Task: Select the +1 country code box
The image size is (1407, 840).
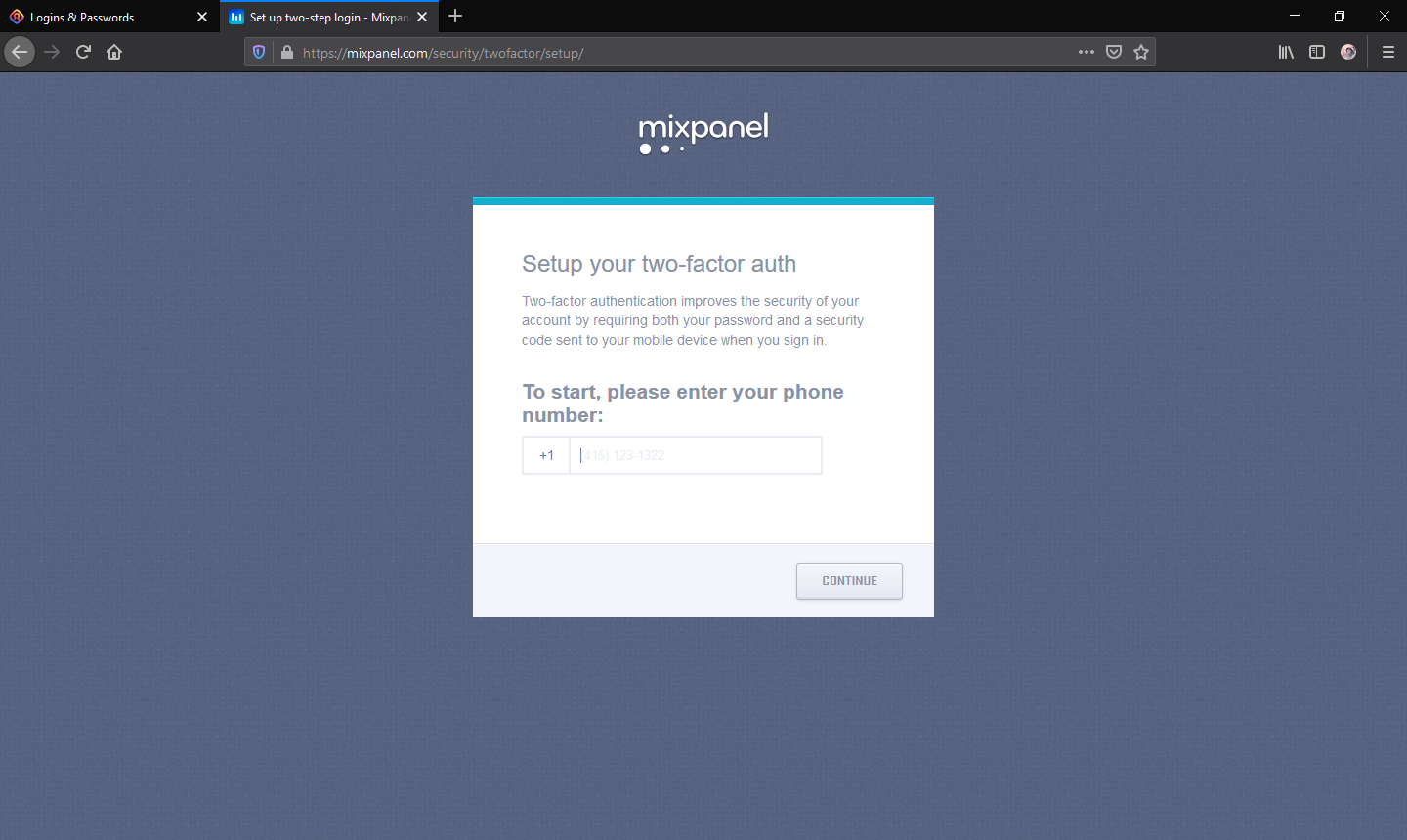Action: point(546,455)
